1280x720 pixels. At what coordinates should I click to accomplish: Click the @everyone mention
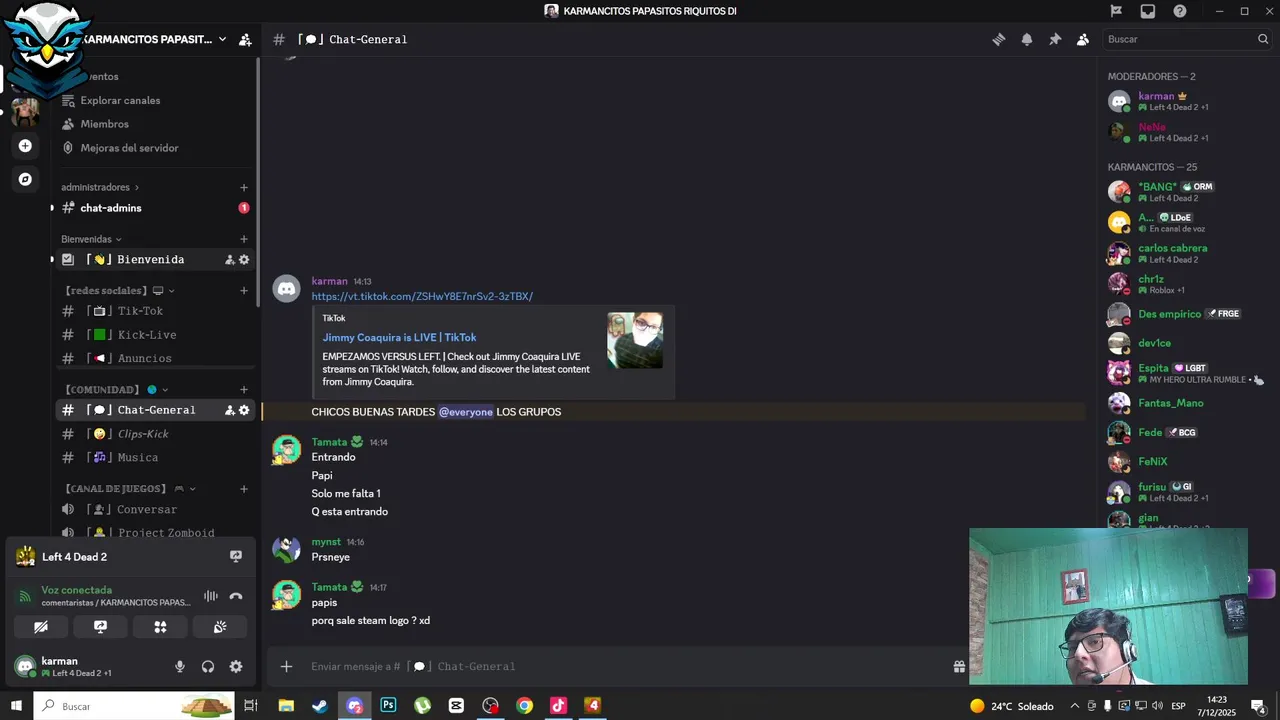point(466,412)
